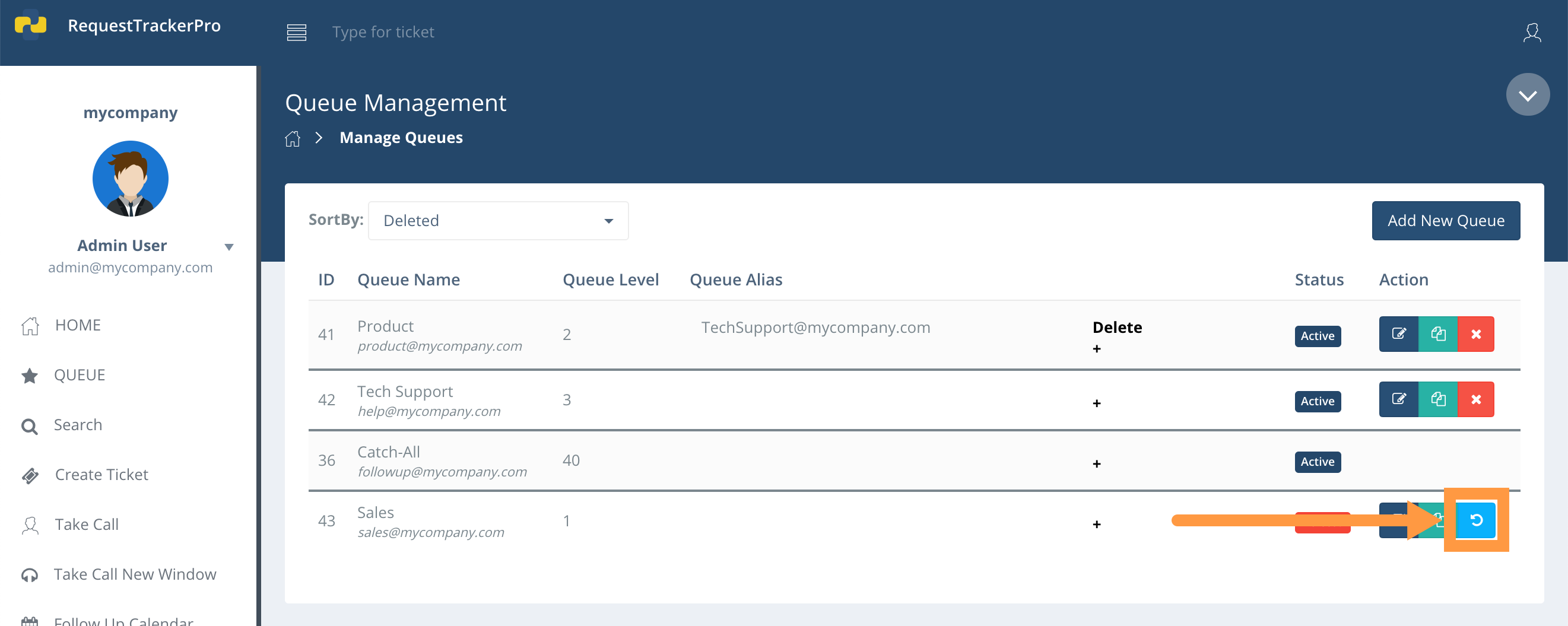Delete the Tech Support queue
1568x626 pixels.
click(1477, 399)
